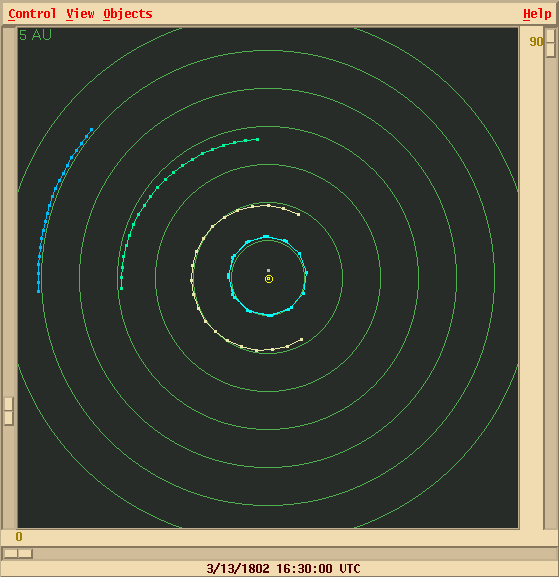Open the Control menu
The width and height of the screenshot is (559, 577).
tap(32, 14)
